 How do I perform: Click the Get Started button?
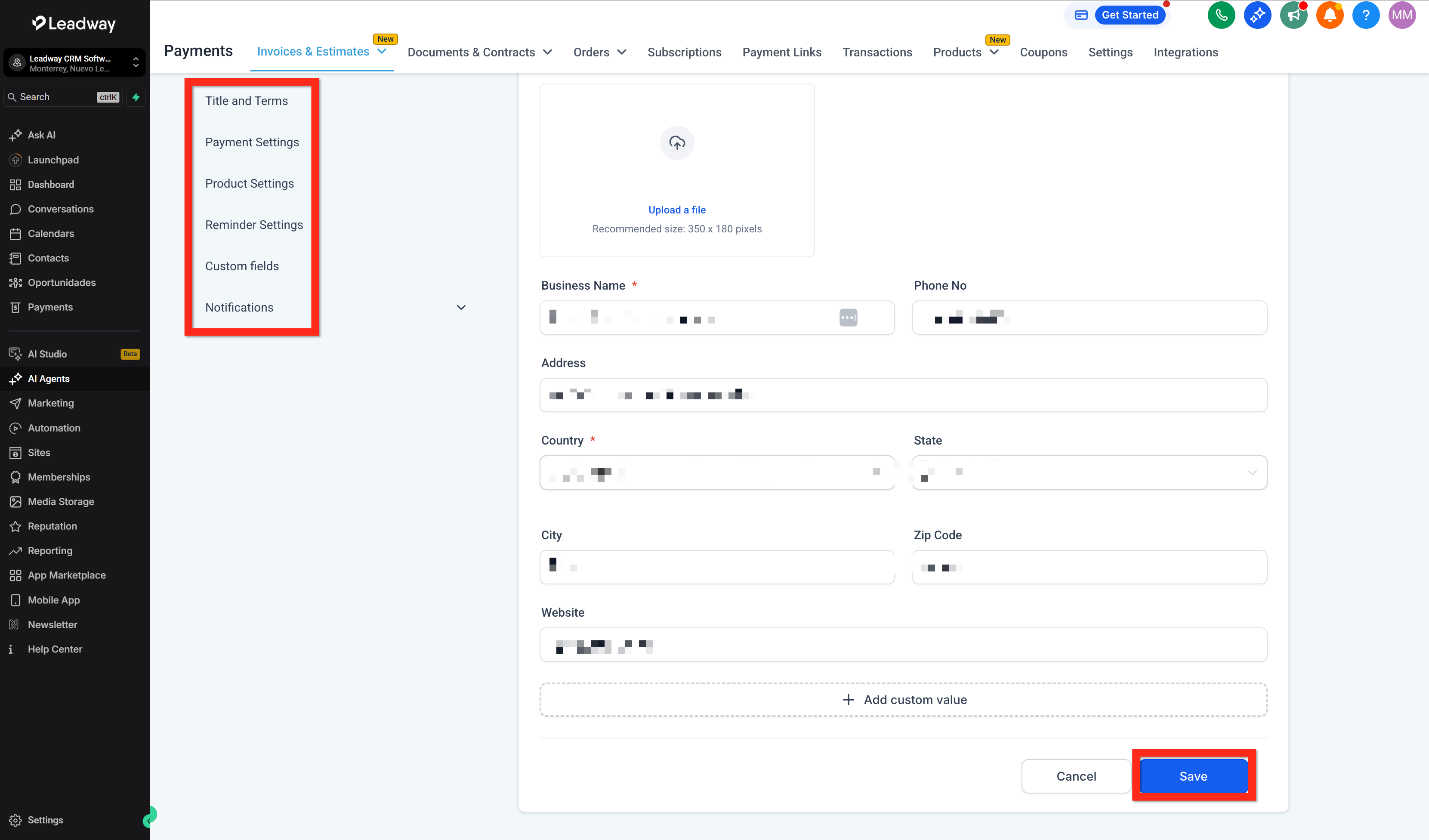coord(1130,15)
